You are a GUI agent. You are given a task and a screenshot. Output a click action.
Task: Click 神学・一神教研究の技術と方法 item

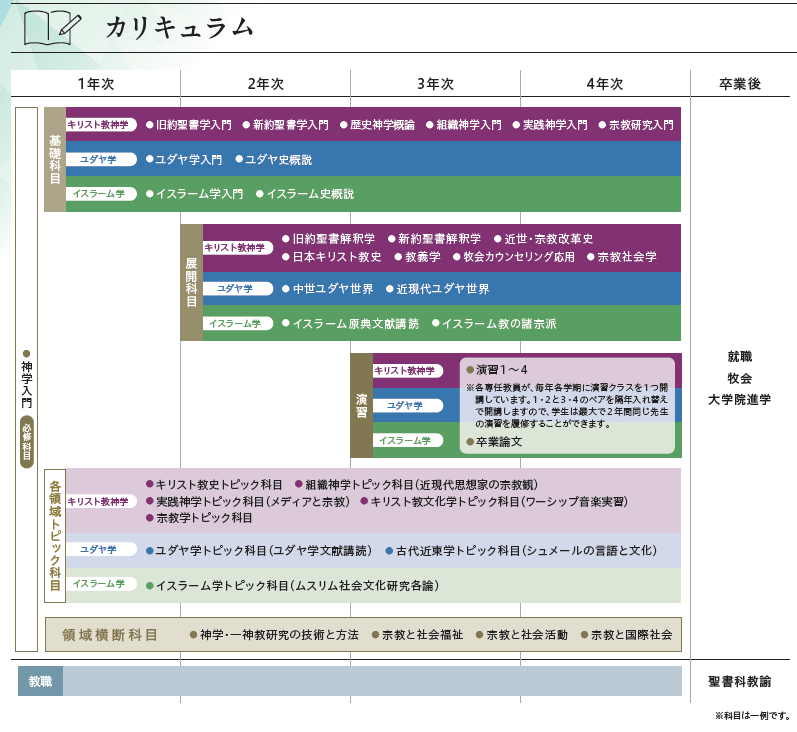[x=274, y=635]
